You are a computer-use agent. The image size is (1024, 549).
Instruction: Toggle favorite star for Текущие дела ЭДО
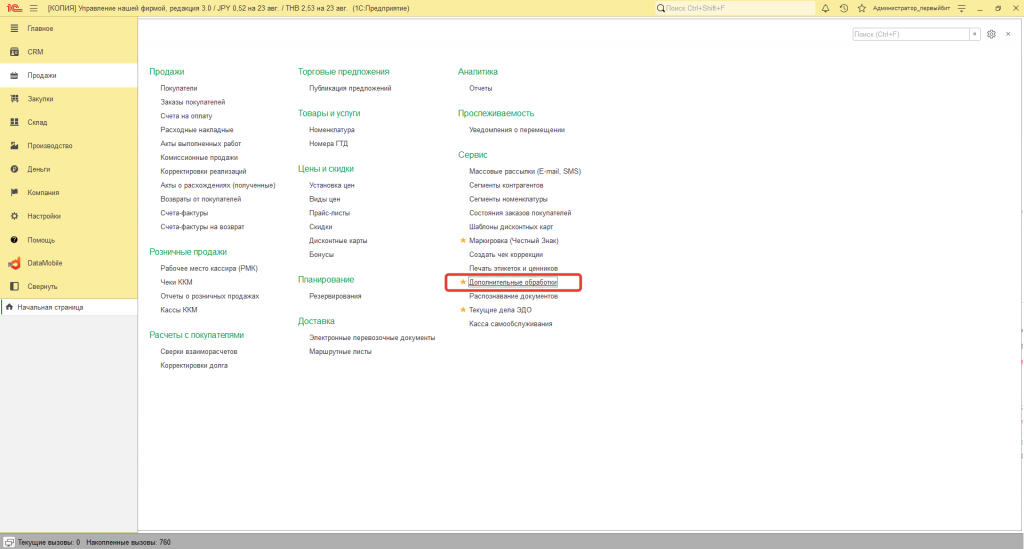pos(463,310)
